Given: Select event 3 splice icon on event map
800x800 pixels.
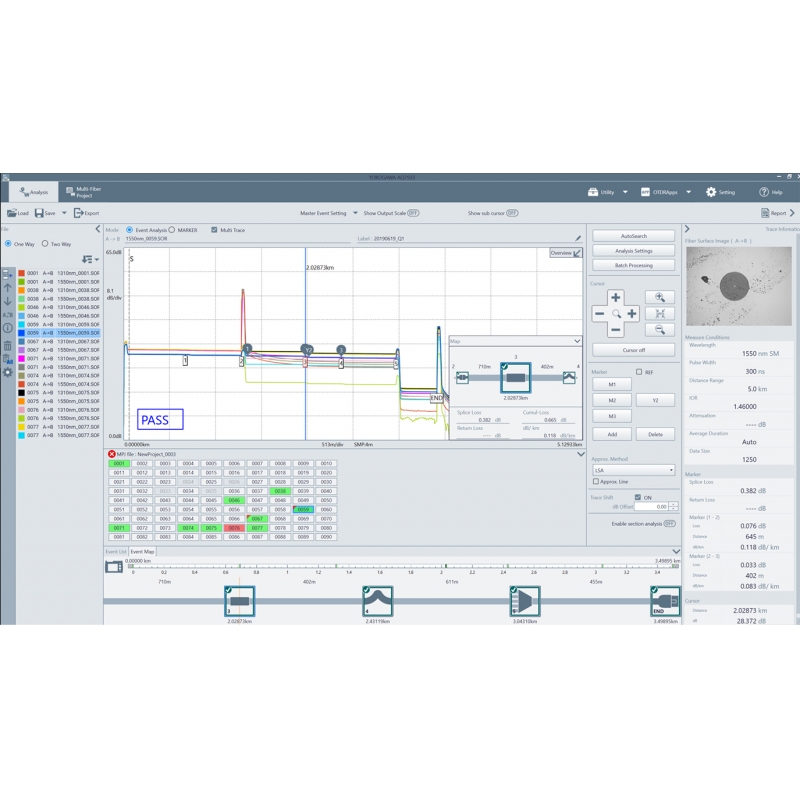Looking at the screenshot, I should [x=239, y=601].
